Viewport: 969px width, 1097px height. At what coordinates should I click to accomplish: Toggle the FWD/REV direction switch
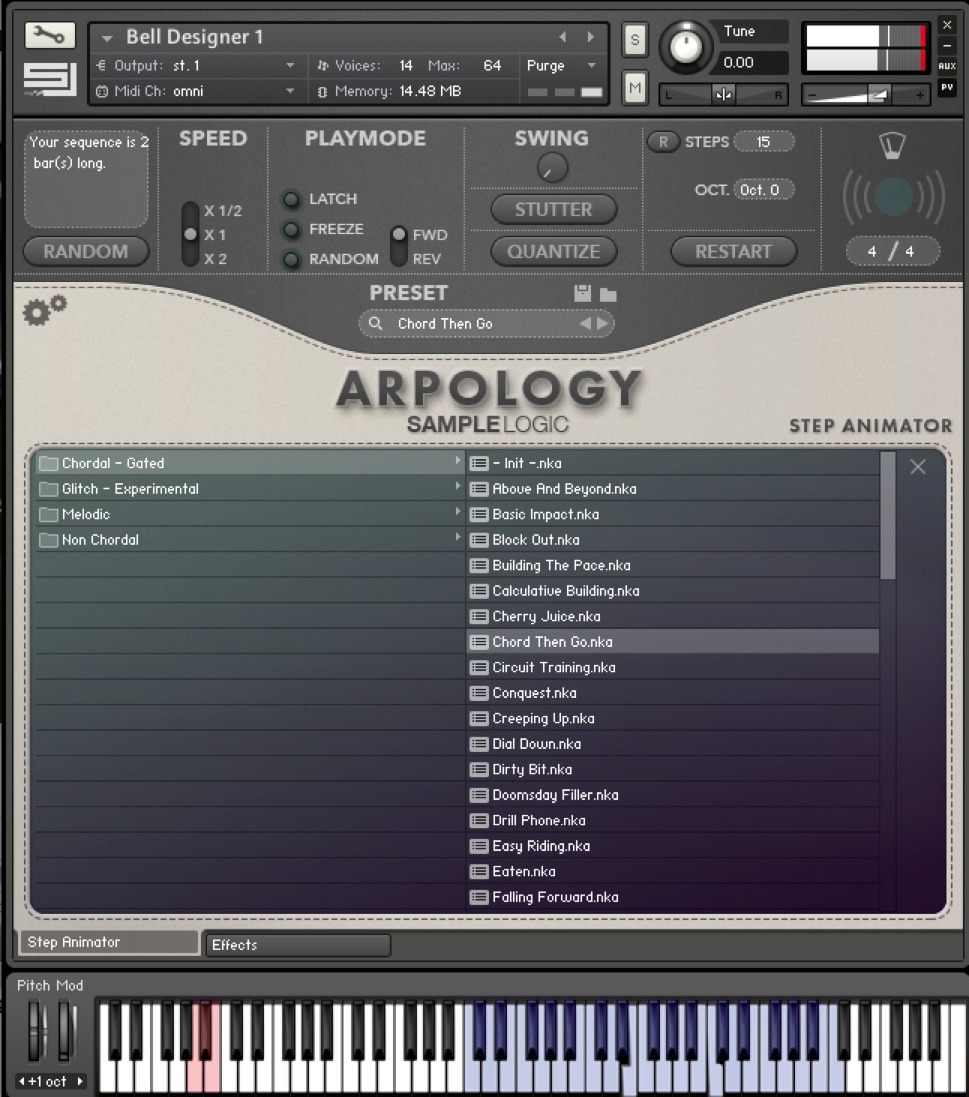coord(399,246)
